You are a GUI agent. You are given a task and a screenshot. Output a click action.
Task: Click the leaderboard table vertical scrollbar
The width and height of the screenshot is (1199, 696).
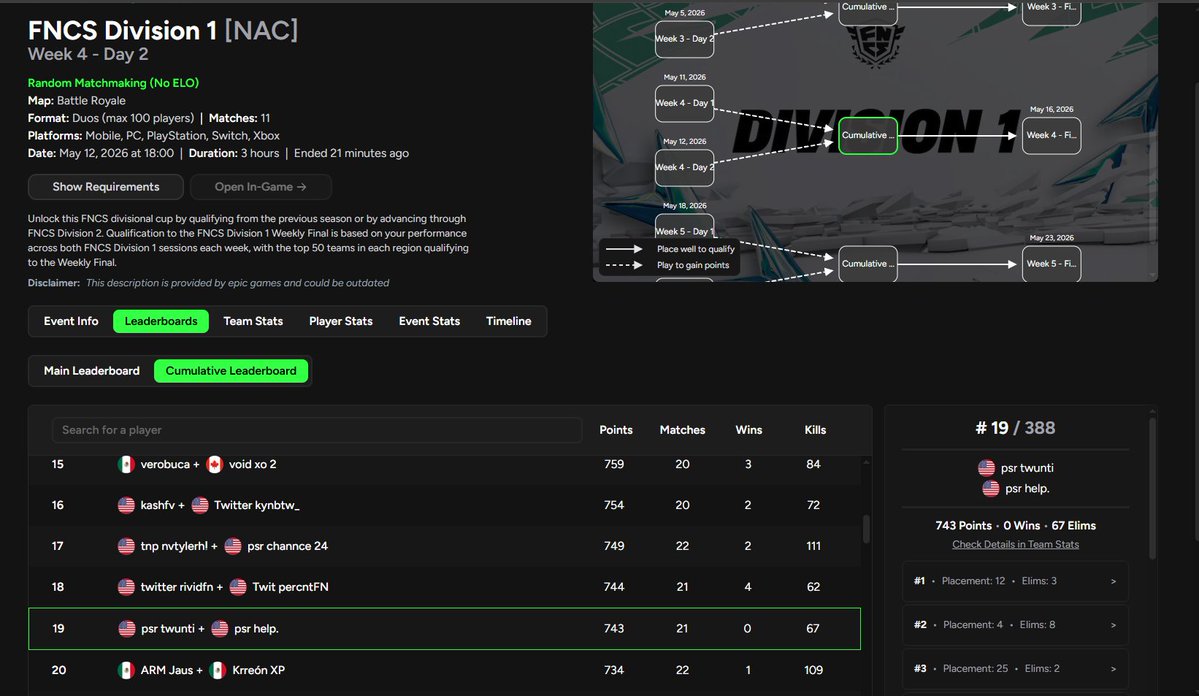[x=866, y=529]
